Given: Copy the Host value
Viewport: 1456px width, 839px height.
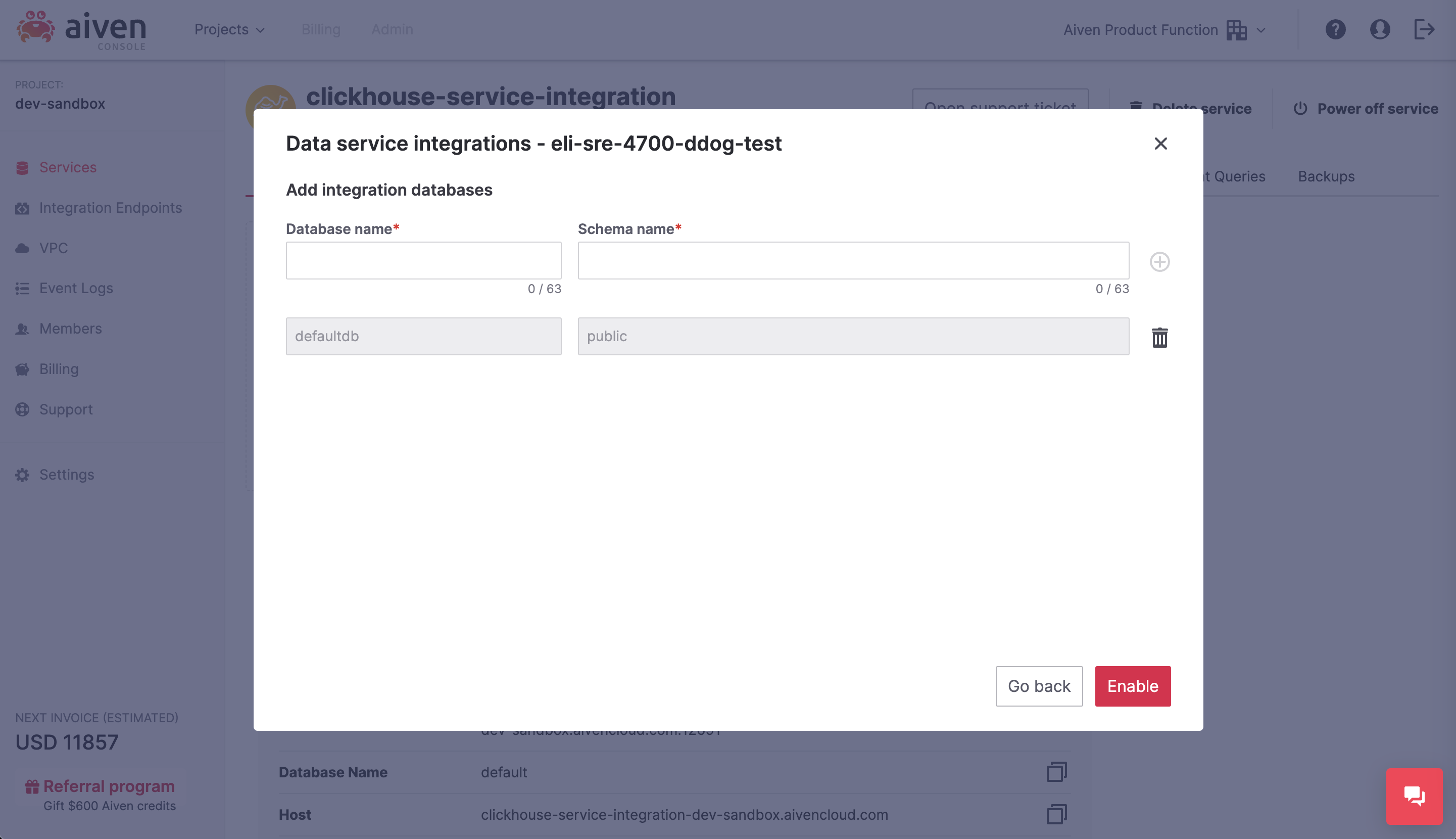Looking at the screenshot, I should click(x=1056, y=814).
